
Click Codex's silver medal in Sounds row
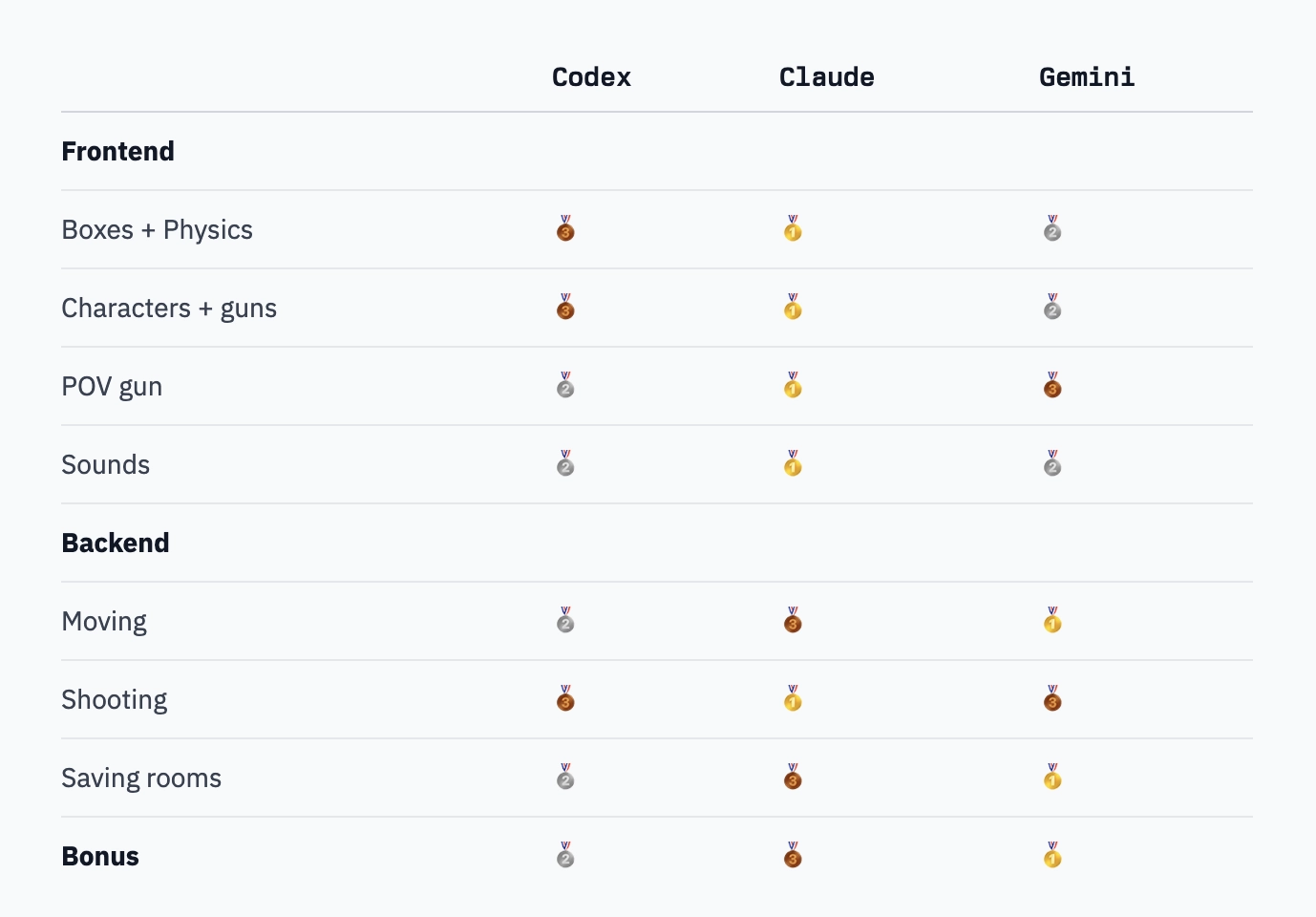(x=565, y=464)
